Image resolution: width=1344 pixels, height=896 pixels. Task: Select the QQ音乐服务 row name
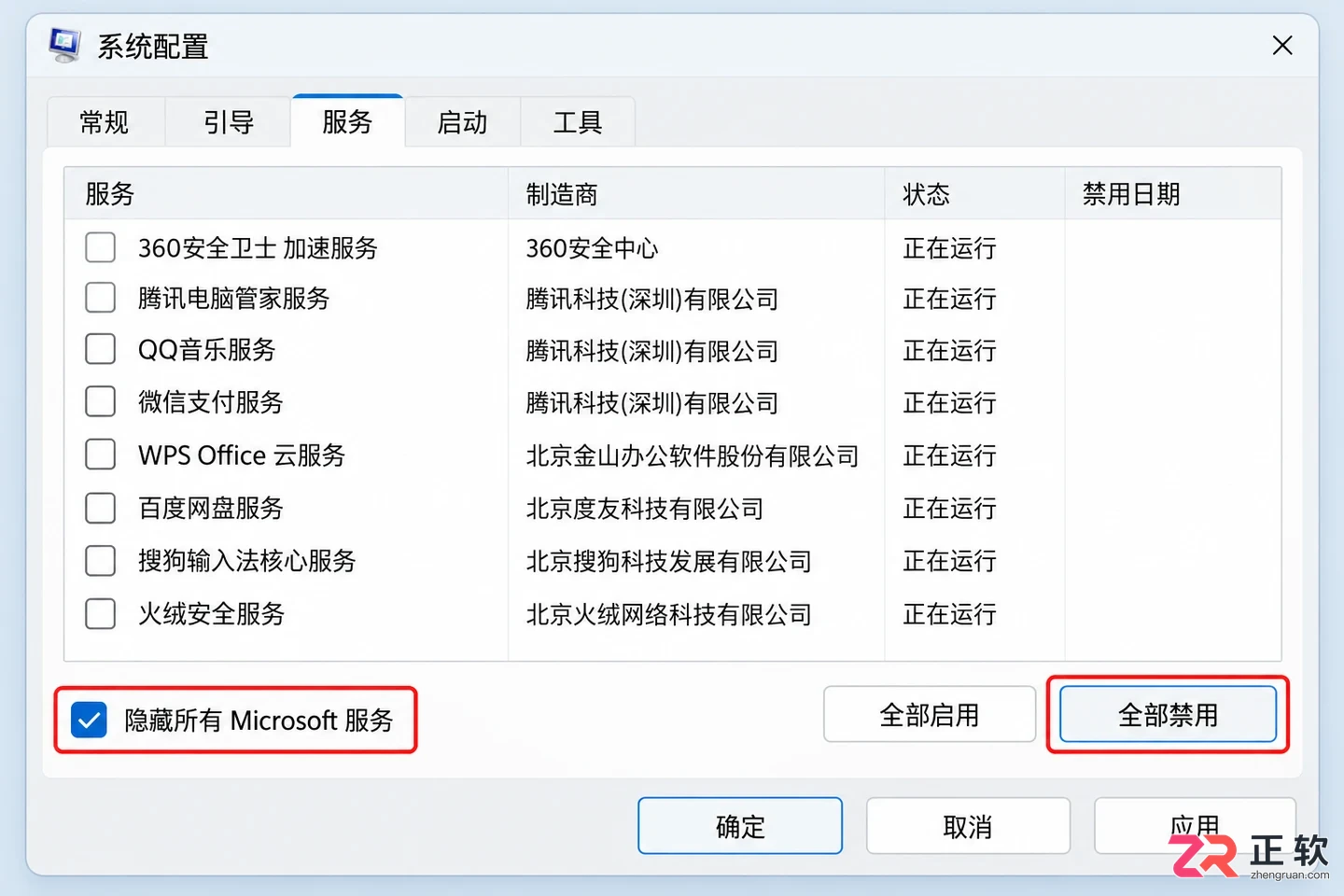207,349
